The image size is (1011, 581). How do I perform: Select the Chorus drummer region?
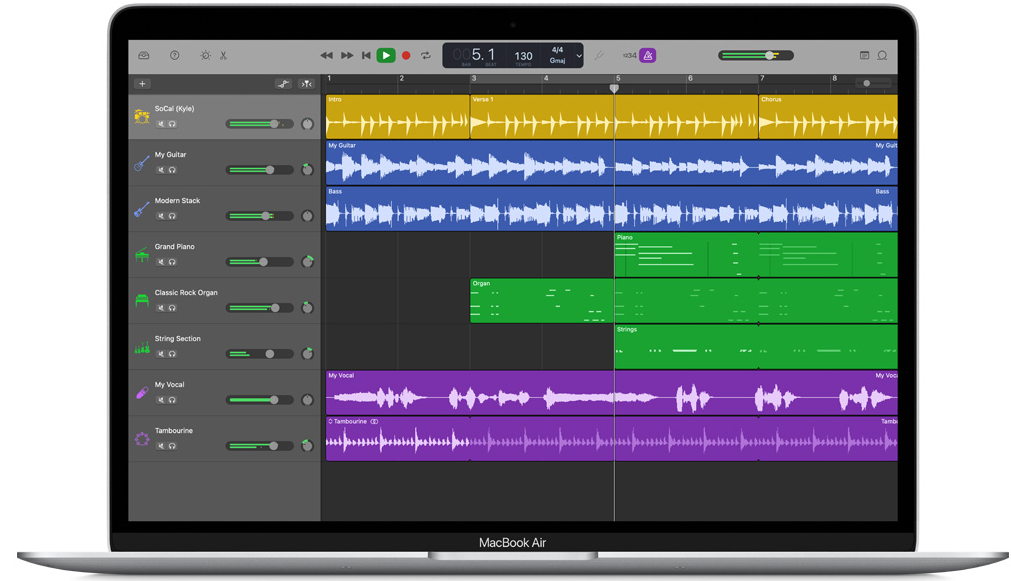coord(829,117)
